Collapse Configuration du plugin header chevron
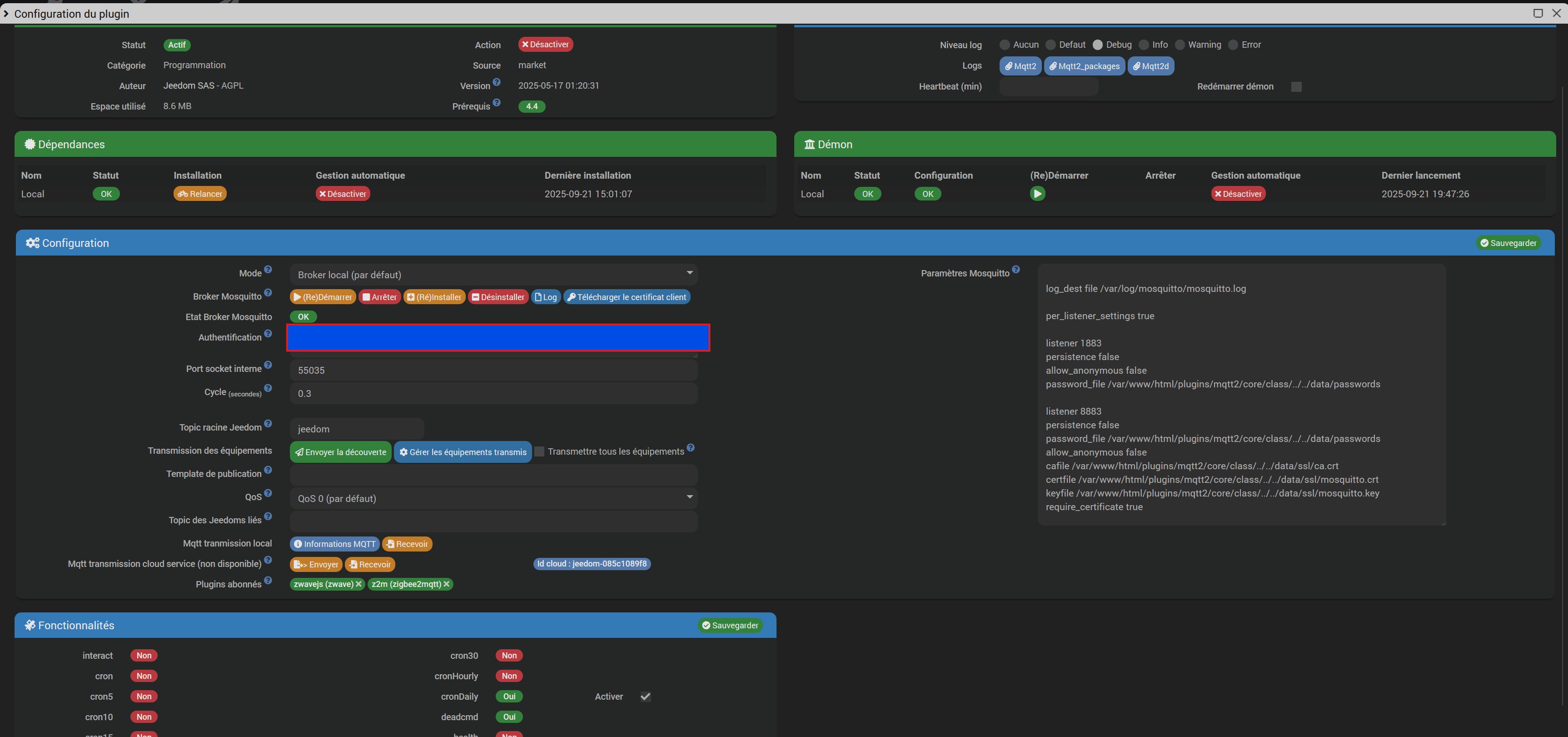 tap(6, 13)
